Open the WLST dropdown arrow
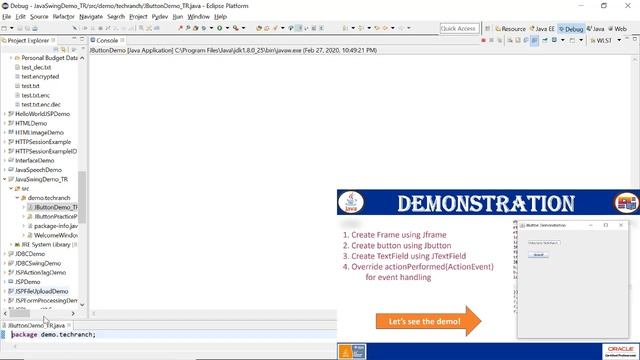Viewport: 640px width, 360px height. tap(619, 40)
